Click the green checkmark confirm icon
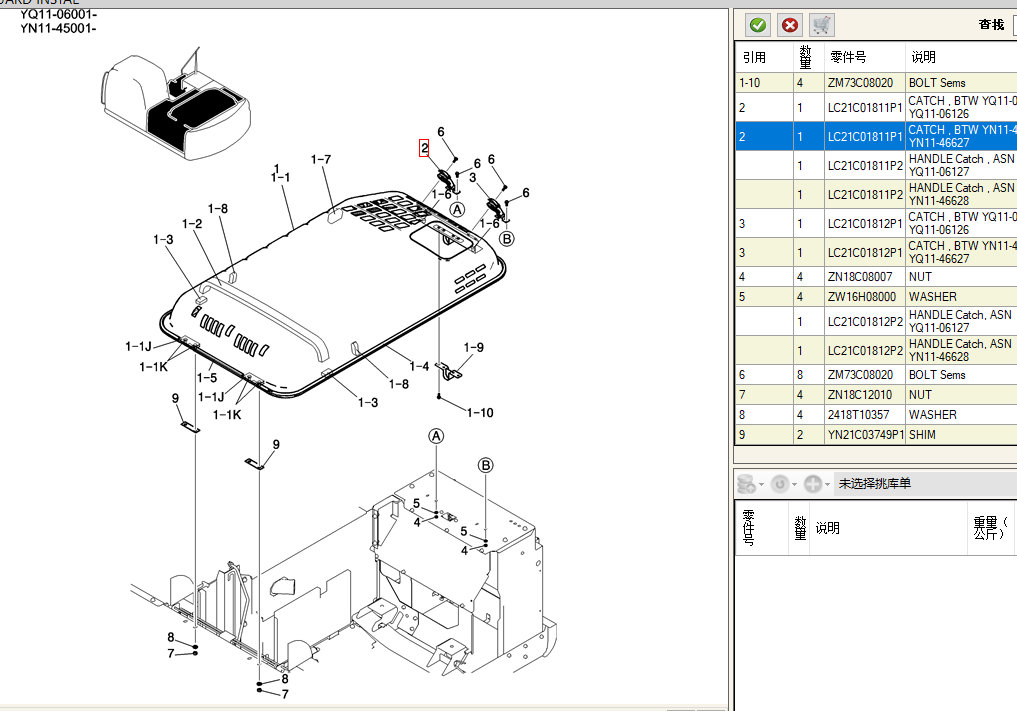Image resolution: width=1017 pixels, height=711 pixels. click(757, 25)
